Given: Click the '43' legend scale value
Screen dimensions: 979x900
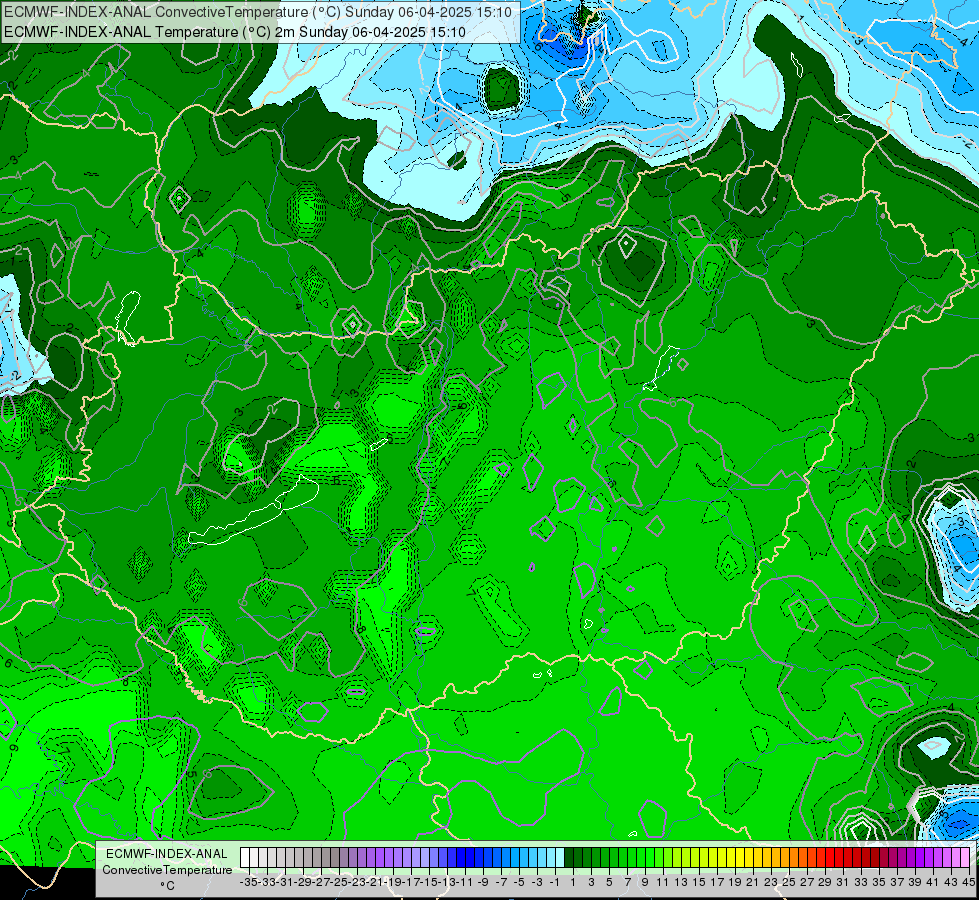Looking at the screenshot, I should 951,882.
